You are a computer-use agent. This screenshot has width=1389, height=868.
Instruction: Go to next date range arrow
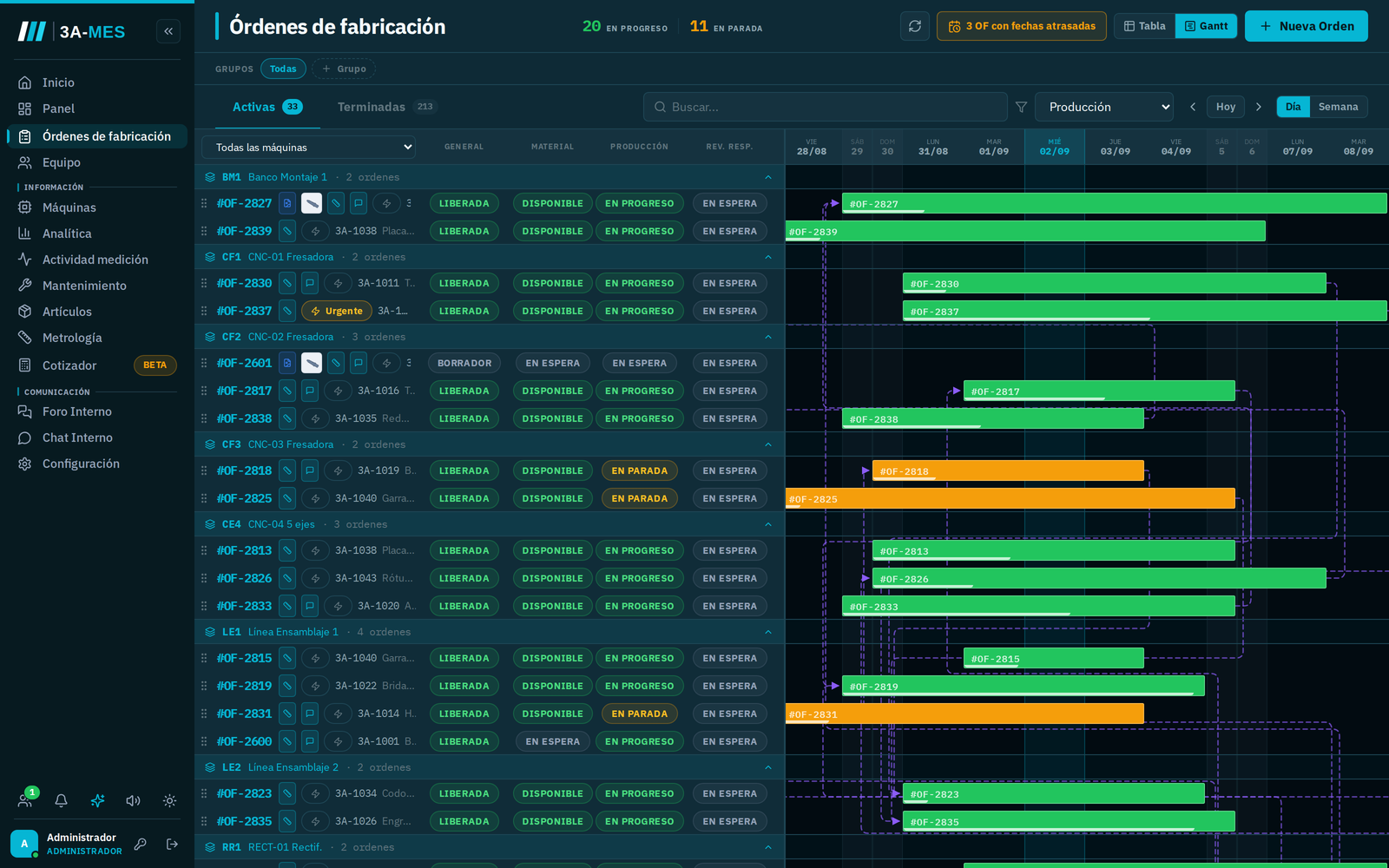[1259, 107]
